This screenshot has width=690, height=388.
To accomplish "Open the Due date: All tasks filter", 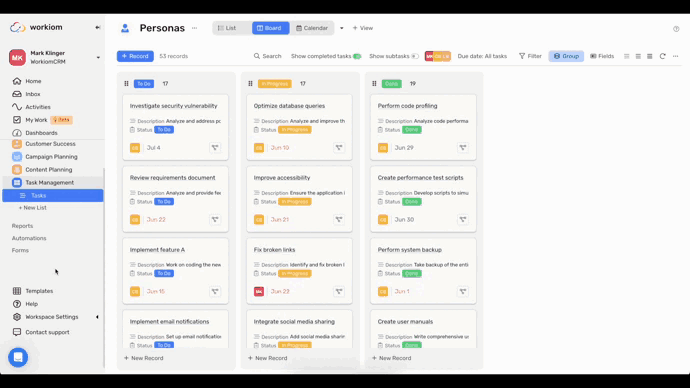I will [x=482, y=56].
